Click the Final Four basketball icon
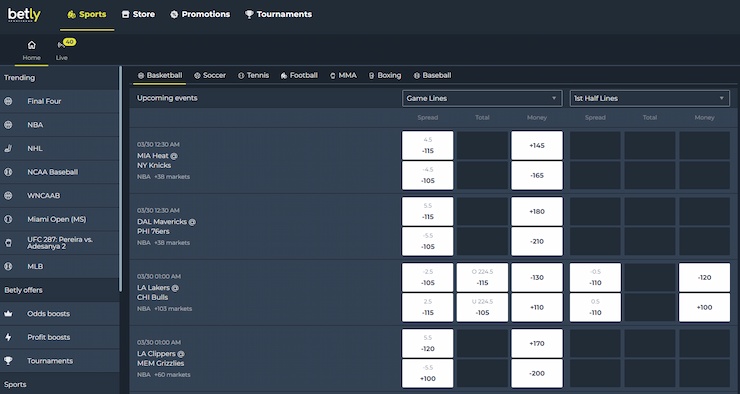The width and height of the screenshot is (740, 394). 8,101
